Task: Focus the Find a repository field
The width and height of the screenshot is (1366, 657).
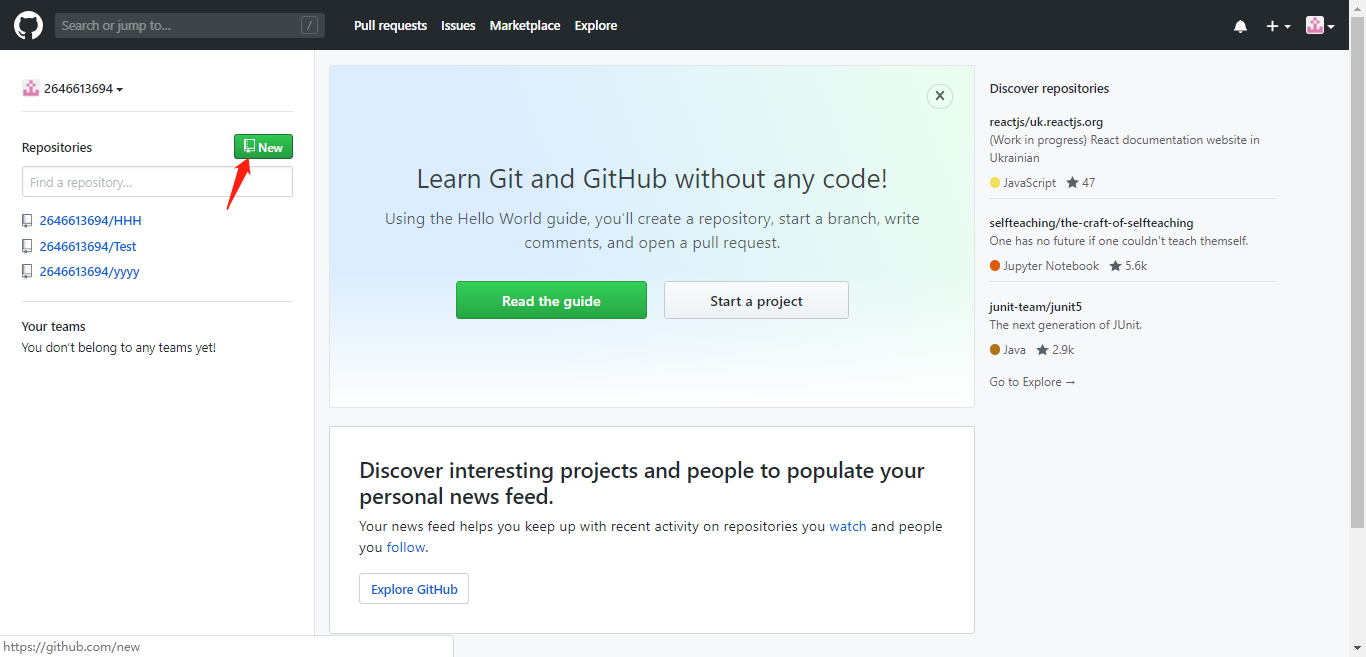Action: pos(157,182)
